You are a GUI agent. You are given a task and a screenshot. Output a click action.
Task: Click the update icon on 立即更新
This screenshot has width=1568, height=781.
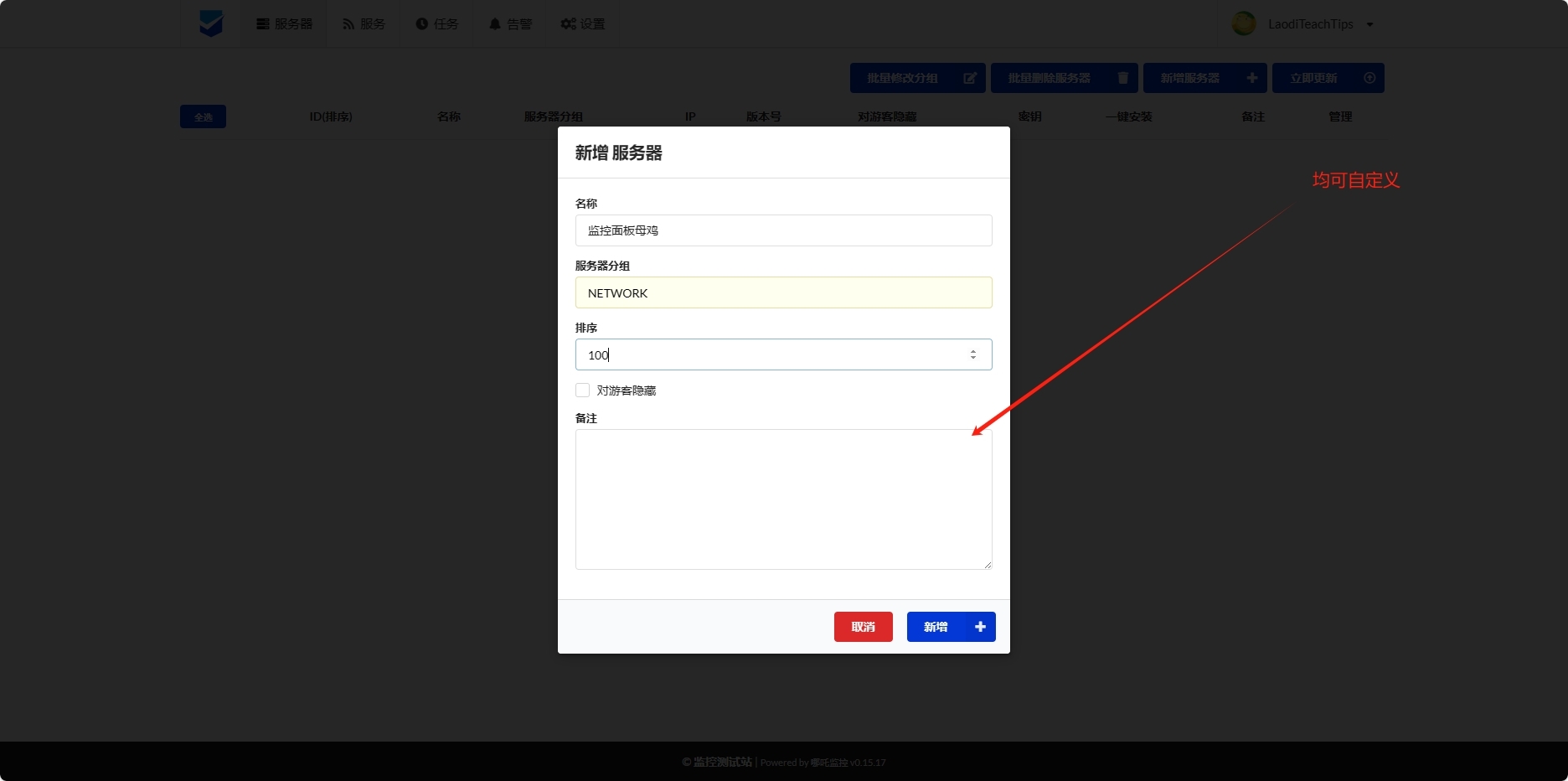[x=1369, y=78]
